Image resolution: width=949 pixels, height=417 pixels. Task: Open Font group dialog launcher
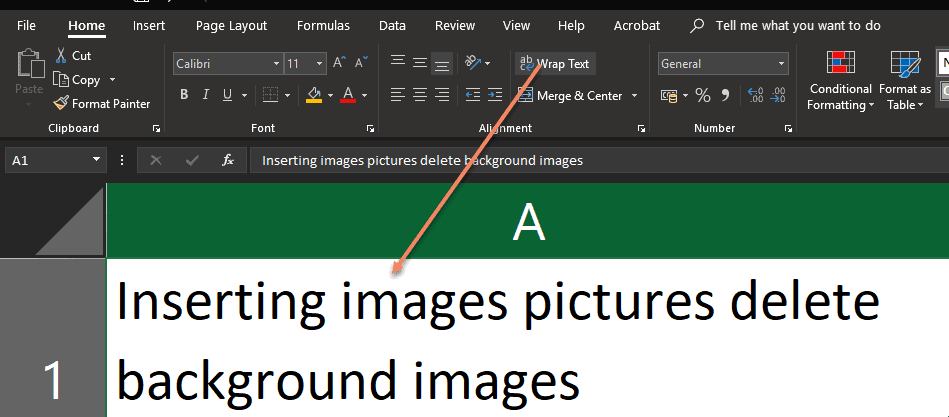point(370,128)
